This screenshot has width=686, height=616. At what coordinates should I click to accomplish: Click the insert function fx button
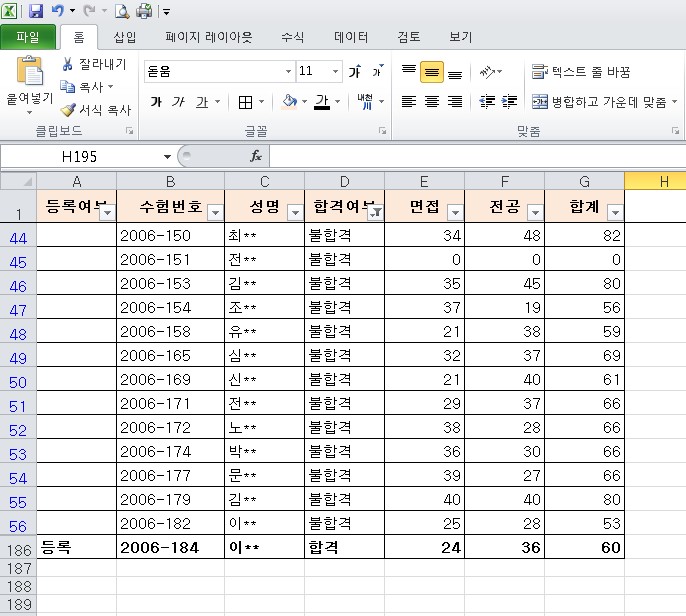point(256,156)
